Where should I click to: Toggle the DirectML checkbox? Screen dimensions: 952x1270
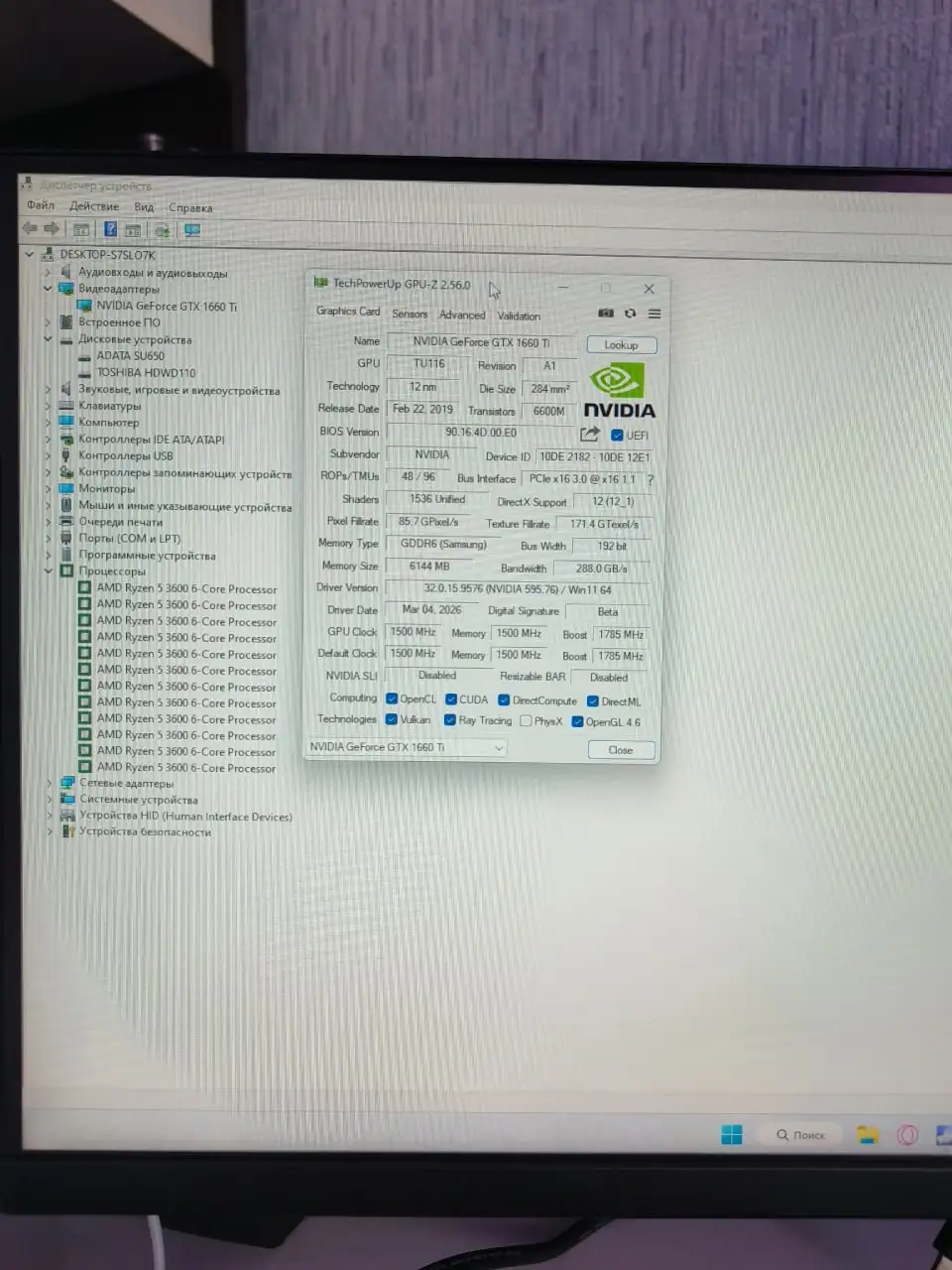click(x=593, y=701)
